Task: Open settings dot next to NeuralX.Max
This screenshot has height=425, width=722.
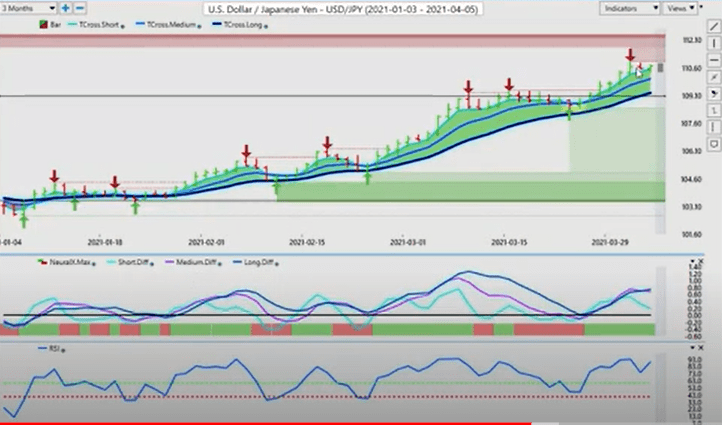Action: pyautogui.click(x=93, y=264)
